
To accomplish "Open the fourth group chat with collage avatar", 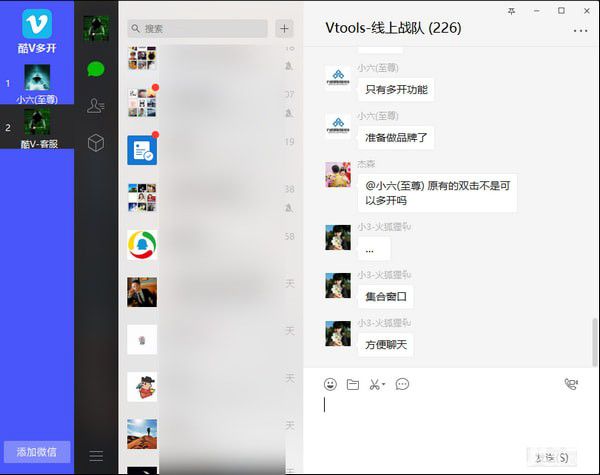I will pyautogui.click(x=142, y=198).
